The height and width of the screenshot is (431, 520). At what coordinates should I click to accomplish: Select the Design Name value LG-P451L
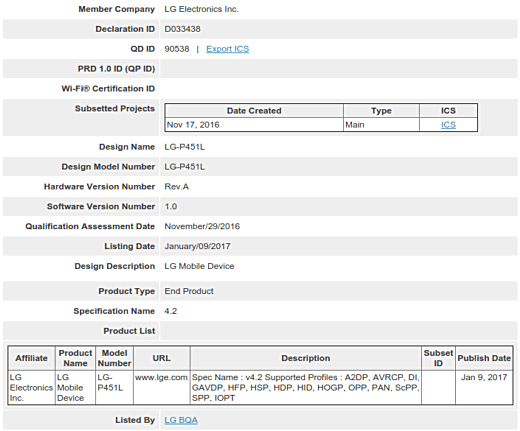pyautogui.click(x=185, y=147)
